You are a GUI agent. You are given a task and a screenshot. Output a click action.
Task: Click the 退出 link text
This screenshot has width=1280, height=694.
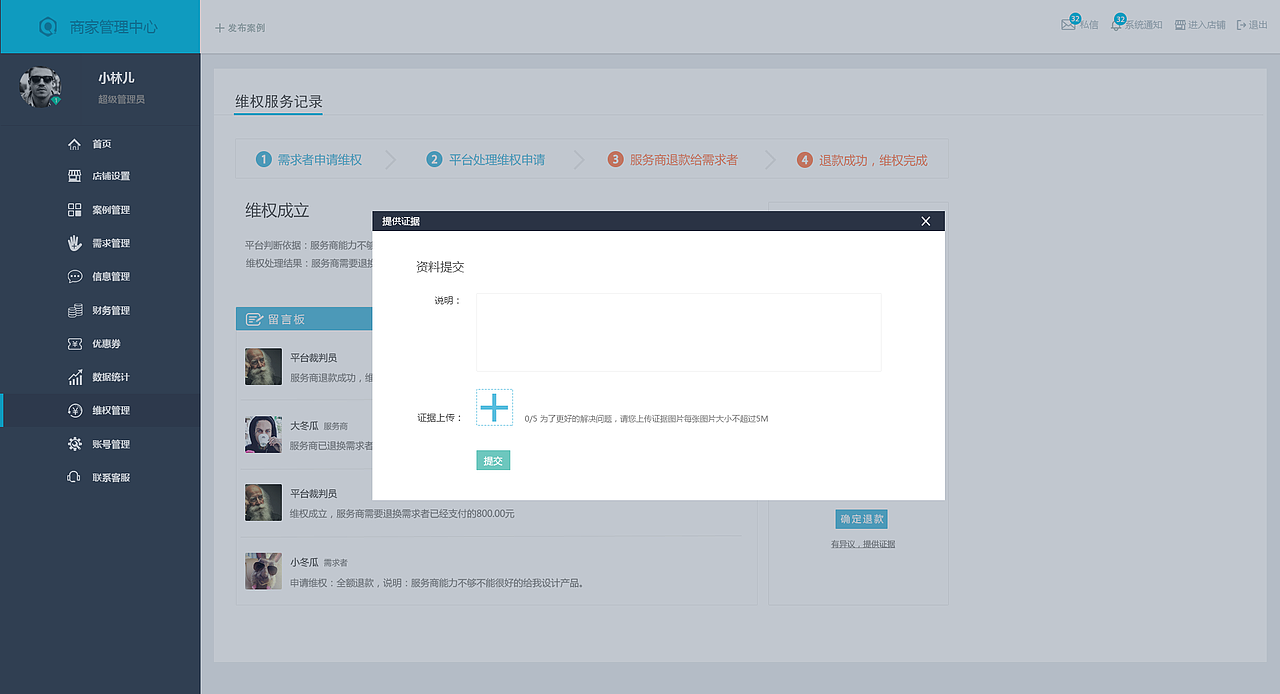point(1259,25)
